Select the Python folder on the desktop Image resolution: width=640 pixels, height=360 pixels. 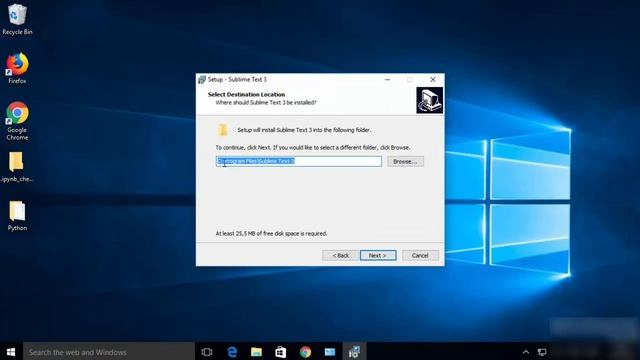click(x=17, y=216)
